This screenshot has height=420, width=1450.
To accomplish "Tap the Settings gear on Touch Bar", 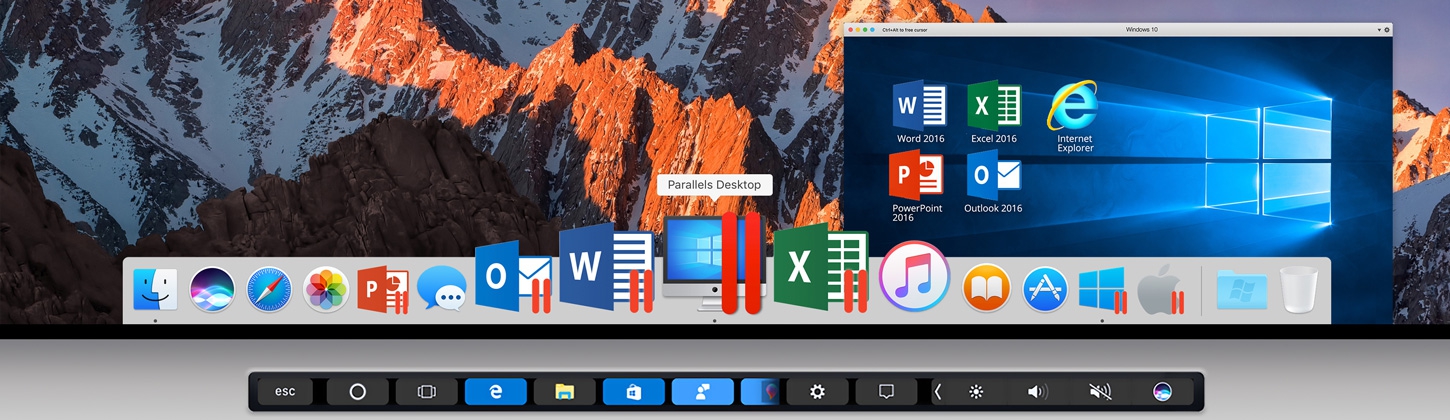I will 817,392.
